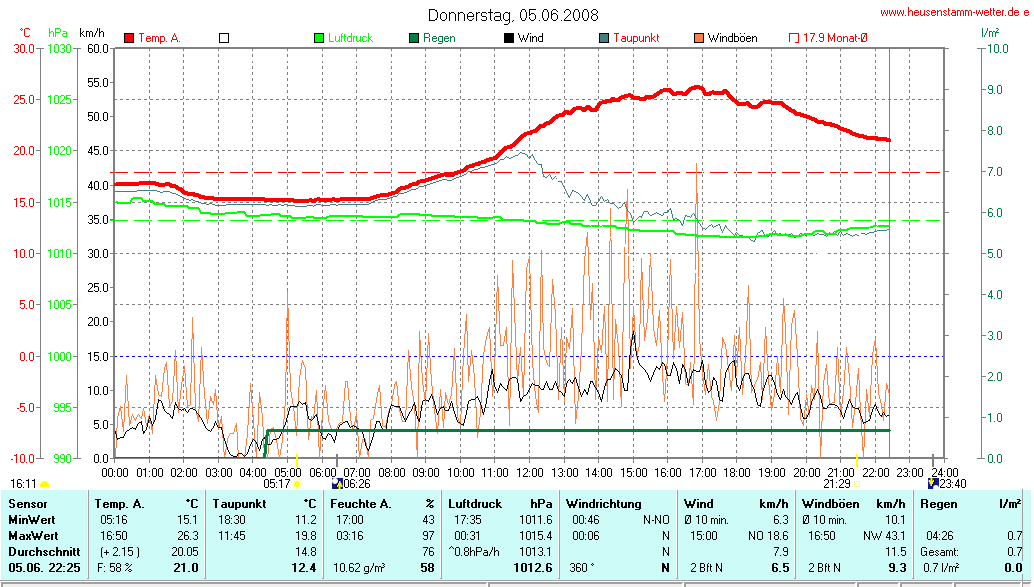Click the 12:00 label on time axis
1034x587 pixels.
click(529, 472)
